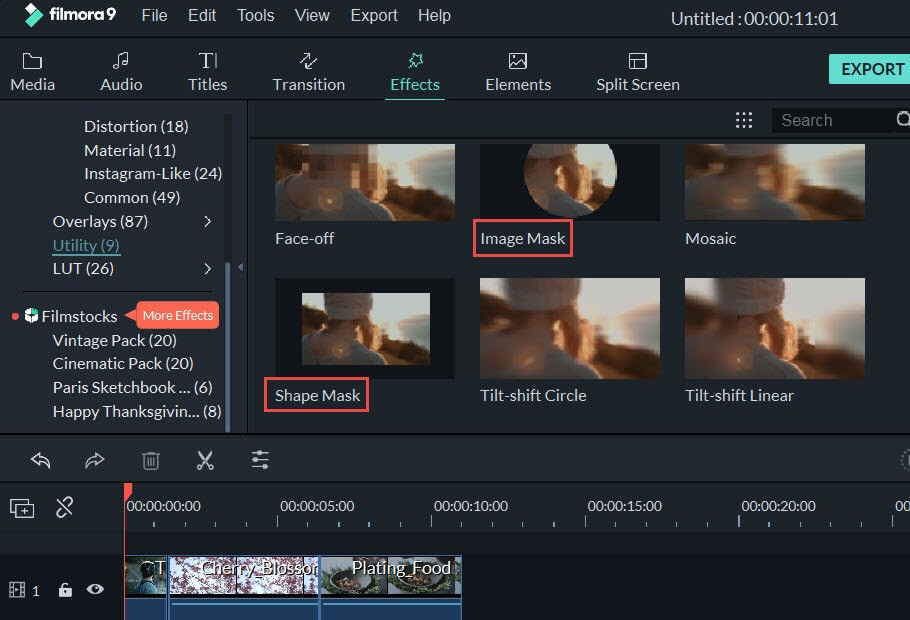Click the Shape Mask label

pos(317,395)
